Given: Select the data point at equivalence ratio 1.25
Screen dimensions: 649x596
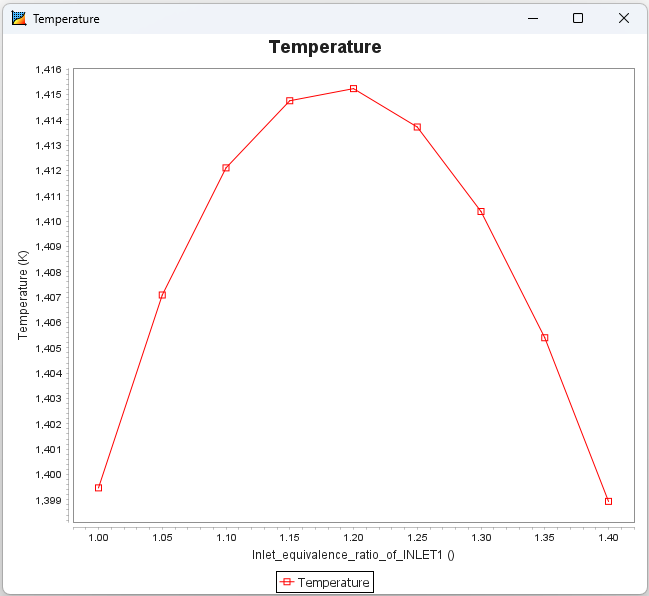Looking at the screenshot, I should tap(417, 127).
